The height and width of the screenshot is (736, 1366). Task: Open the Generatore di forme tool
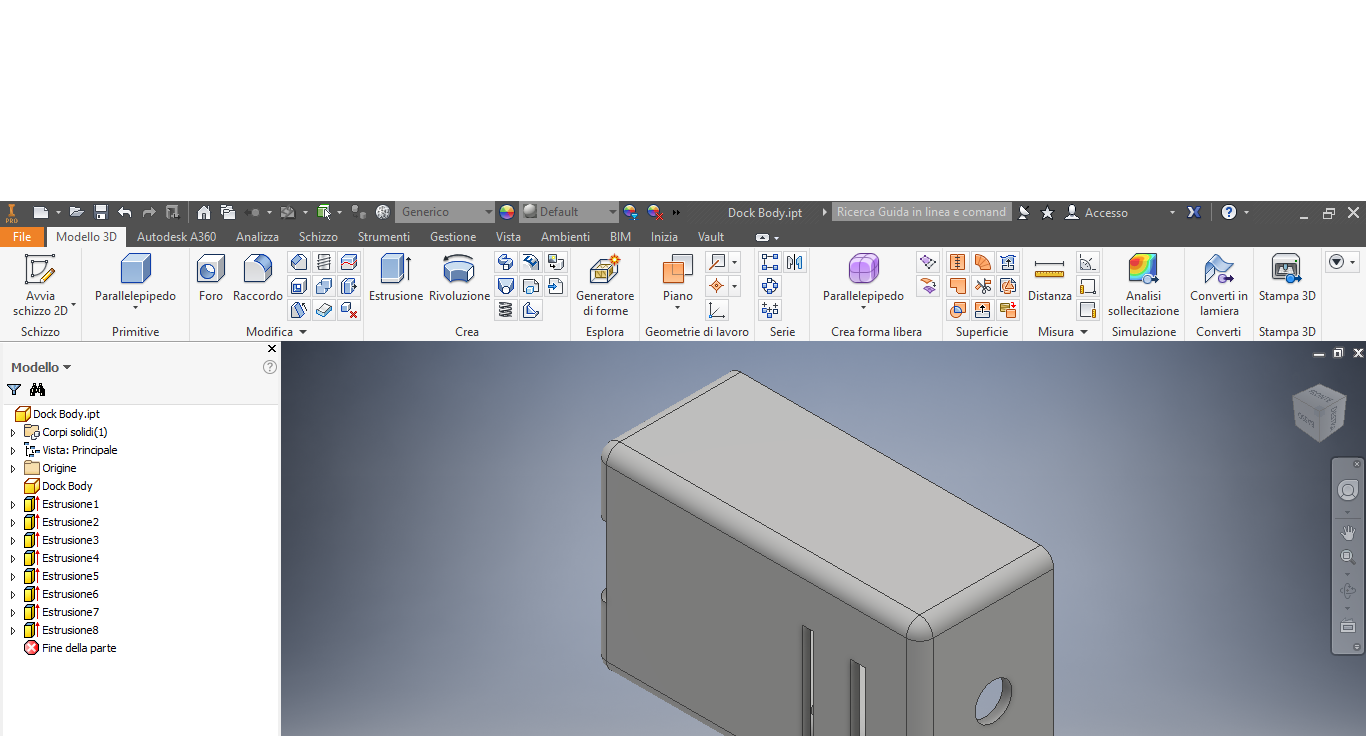(605, 285)
